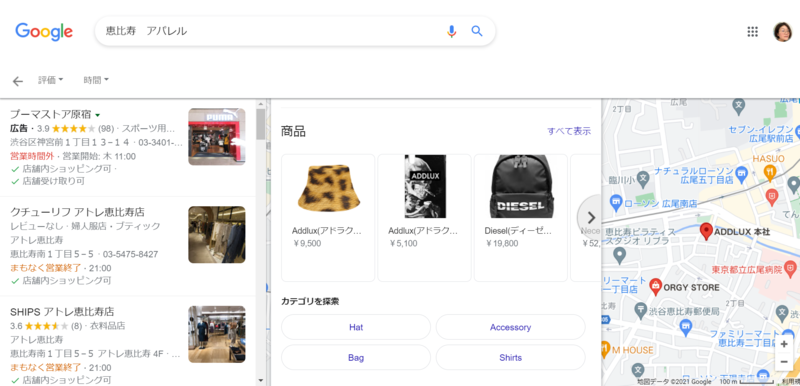Click the Google logo
This screenshot has width=800, height=386.
pos(44,32)
